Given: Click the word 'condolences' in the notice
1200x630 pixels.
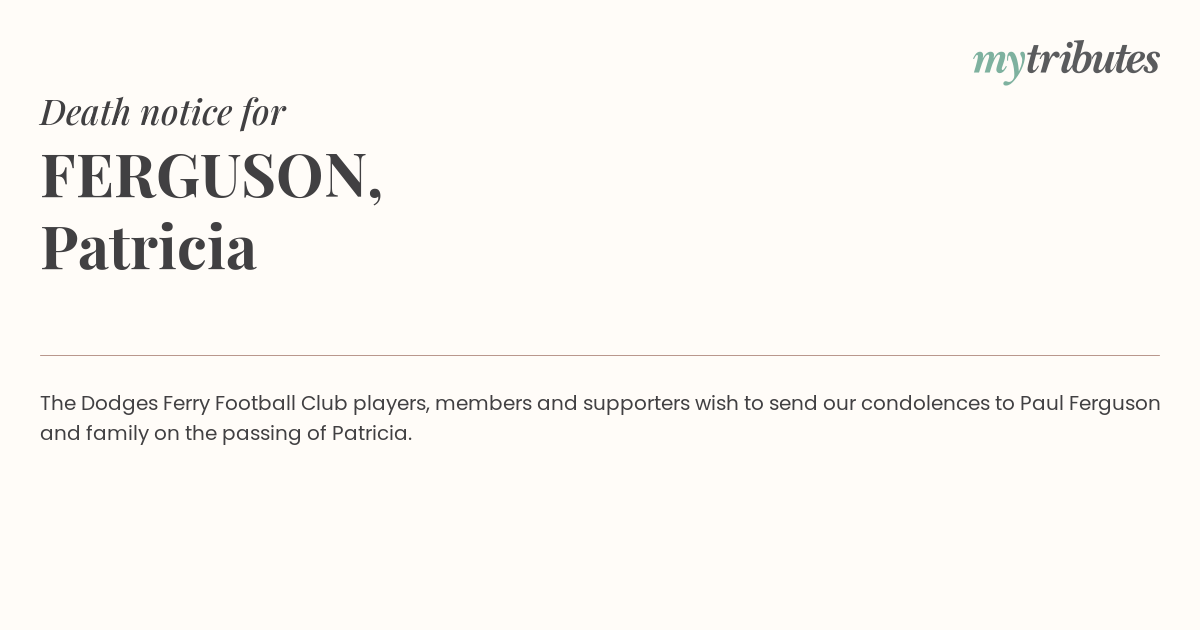Looking at the screenshot, I should pyautogui.click(x=924, y=403).
